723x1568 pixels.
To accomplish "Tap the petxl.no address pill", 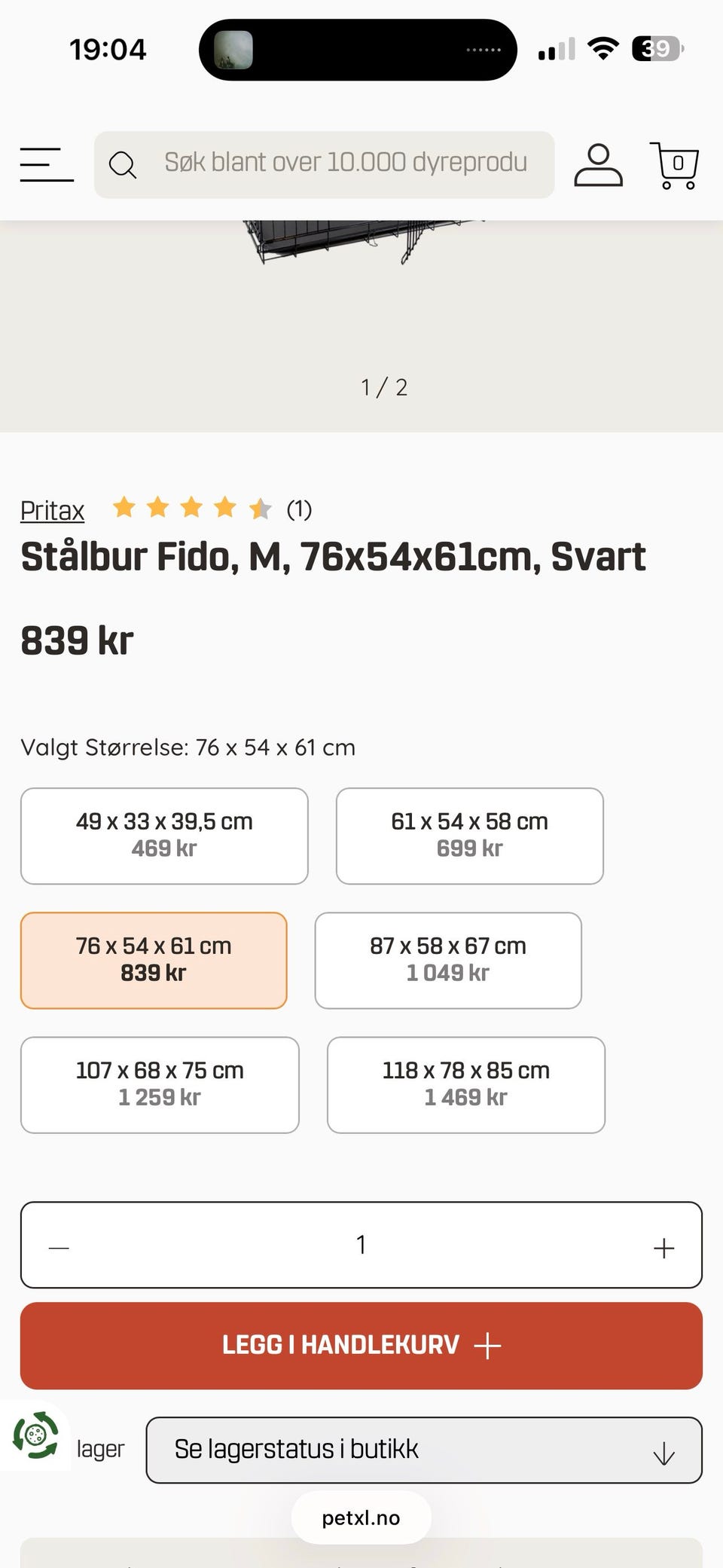I will point(361,1518).
